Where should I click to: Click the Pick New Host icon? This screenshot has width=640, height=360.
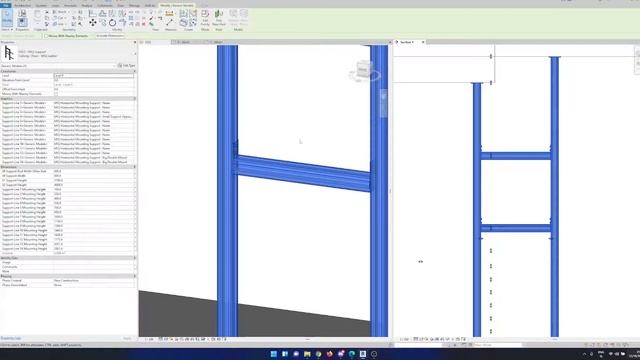click(219, 17)
